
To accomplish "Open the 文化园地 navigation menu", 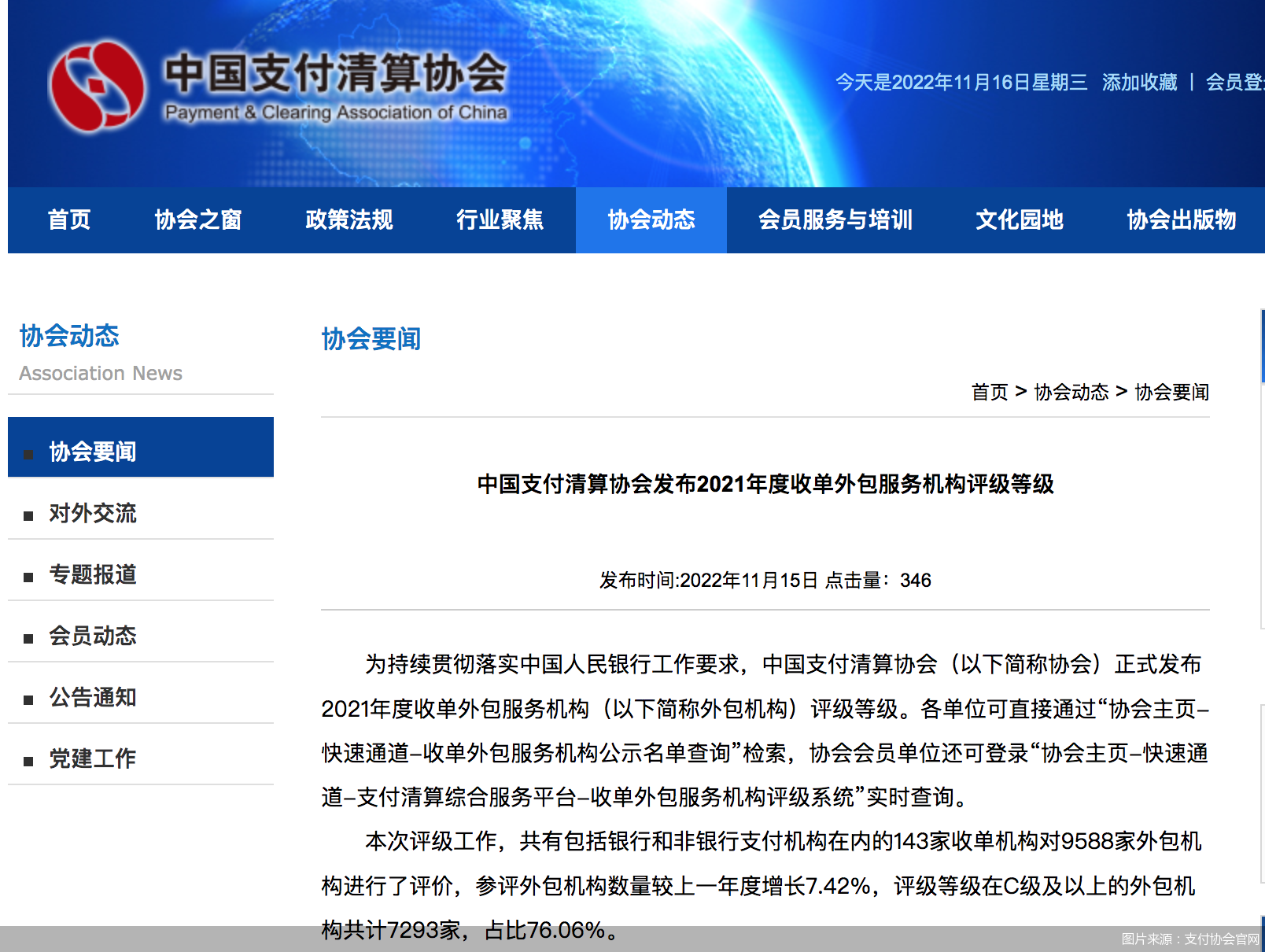I will (1019, 220).
